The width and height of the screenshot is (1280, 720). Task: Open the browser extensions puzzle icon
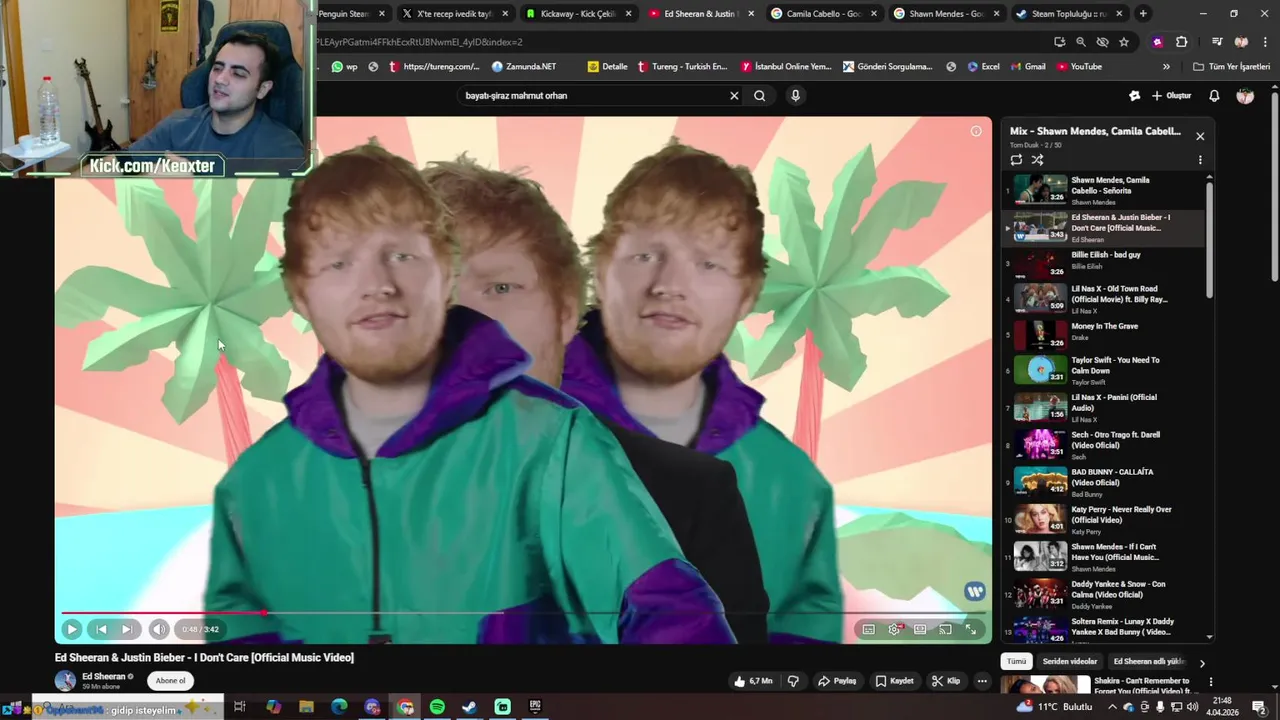point(1181,42)
